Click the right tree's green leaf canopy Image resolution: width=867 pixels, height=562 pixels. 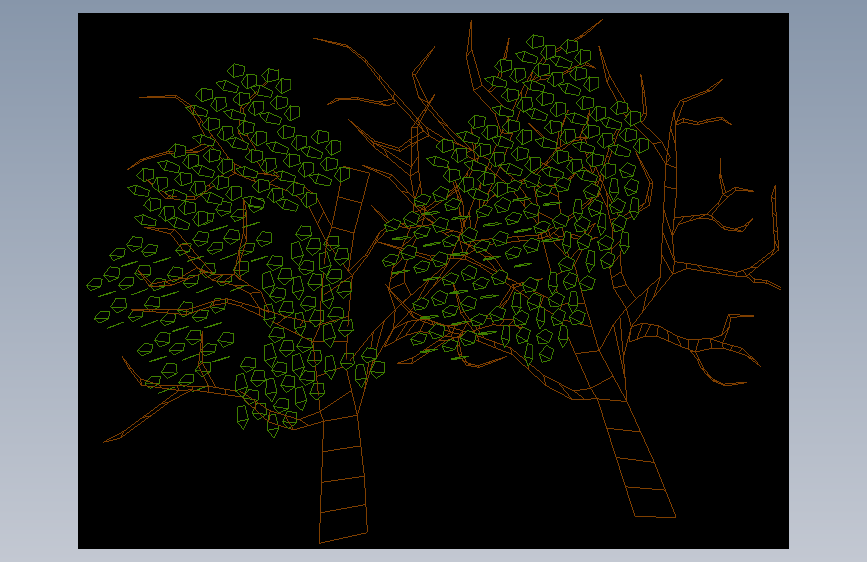517,202
